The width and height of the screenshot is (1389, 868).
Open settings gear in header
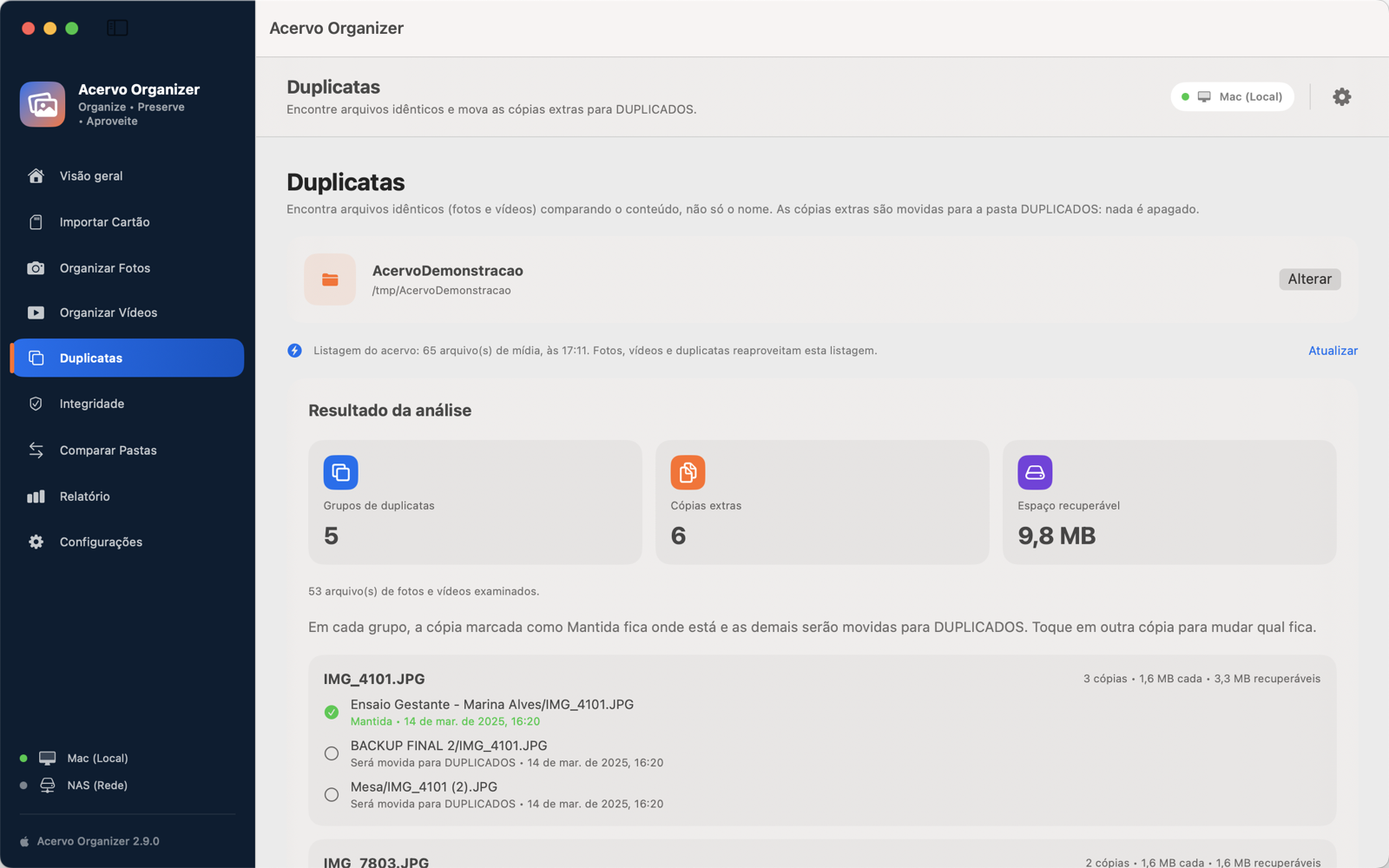pyautogui.click(x=1341, y=96)
